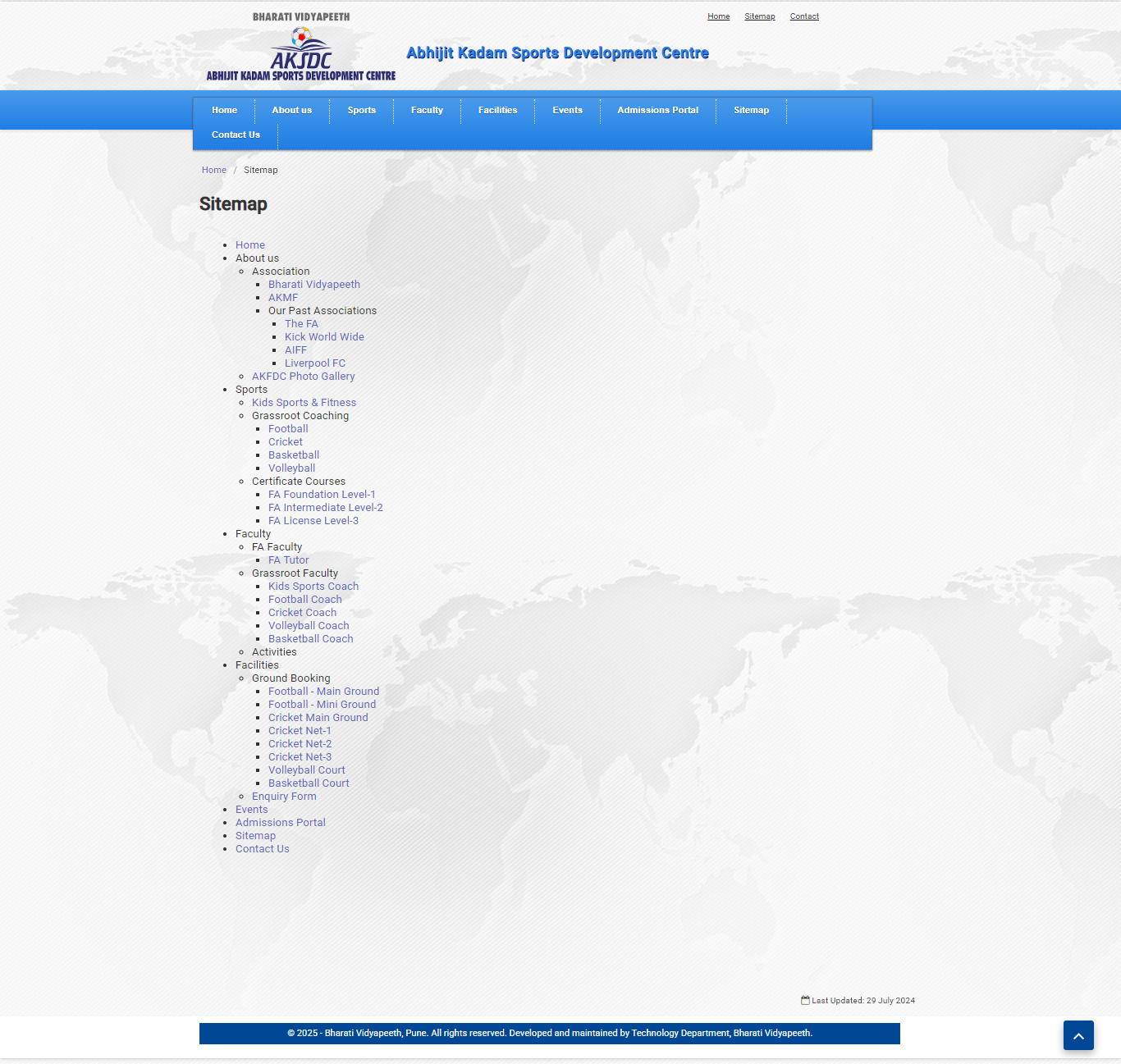Open the Sports menu item
Image resolution: width=1121 pixels, height=1064 pixels.
coord(361,110)
